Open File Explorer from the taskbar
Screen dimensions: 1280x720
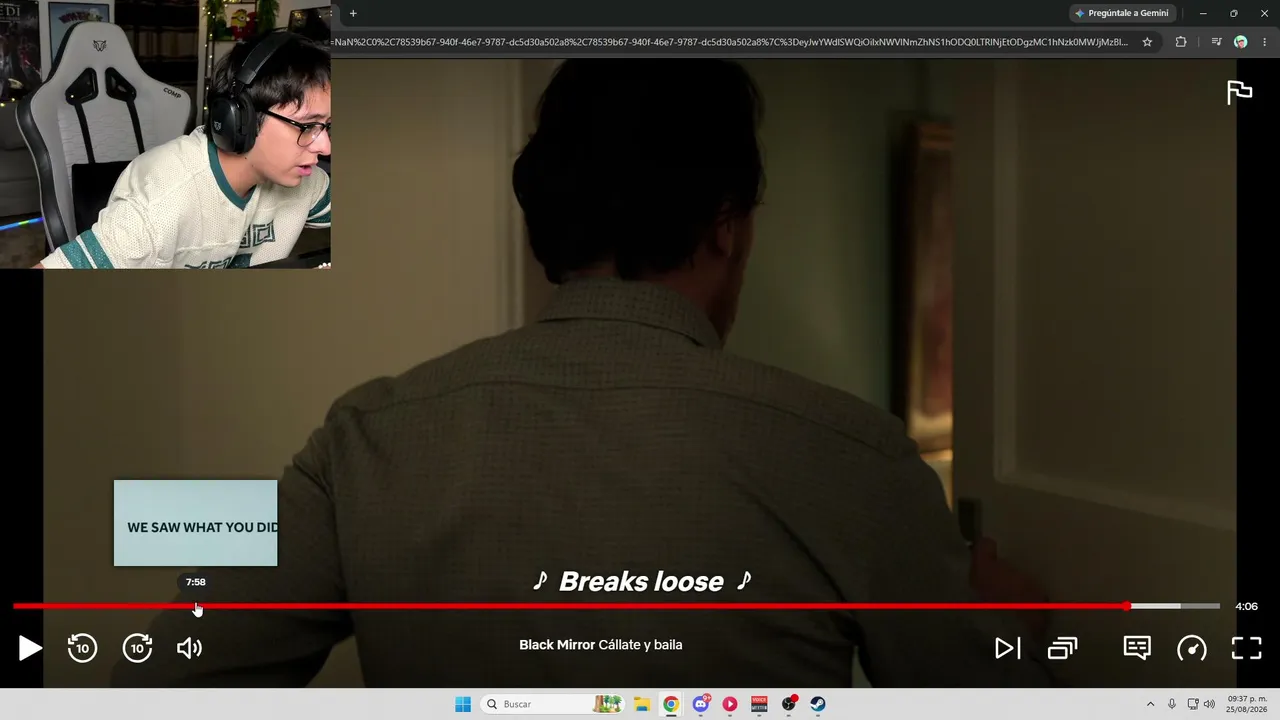tap(641, 704)
